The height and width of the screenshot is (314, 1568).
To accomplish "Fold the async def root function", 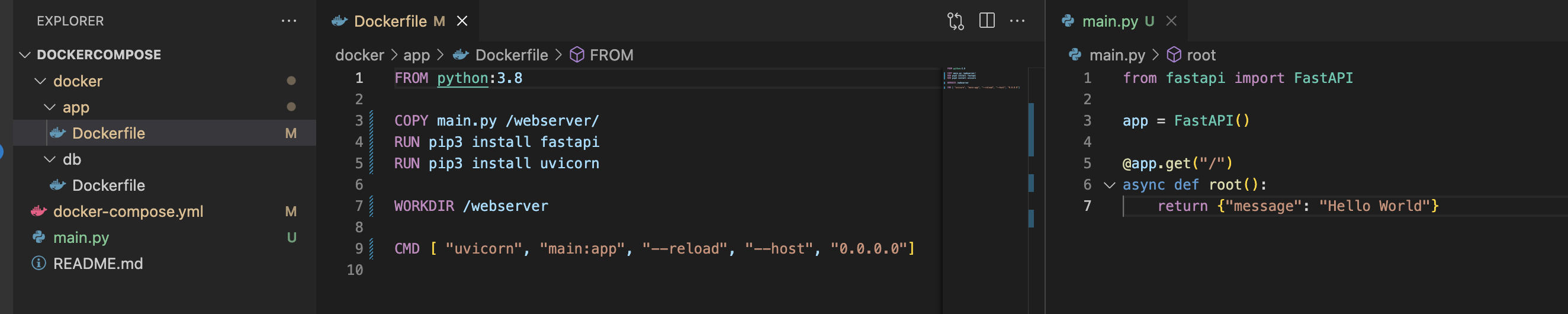I will [x=1109, y=185].
